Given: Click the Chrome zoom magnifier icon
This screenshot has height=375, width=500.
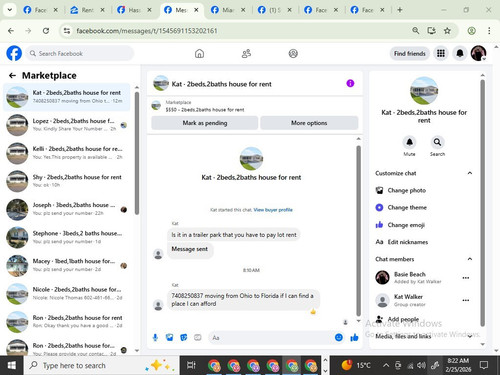Looking at the screenshot, I should [415, 31].
